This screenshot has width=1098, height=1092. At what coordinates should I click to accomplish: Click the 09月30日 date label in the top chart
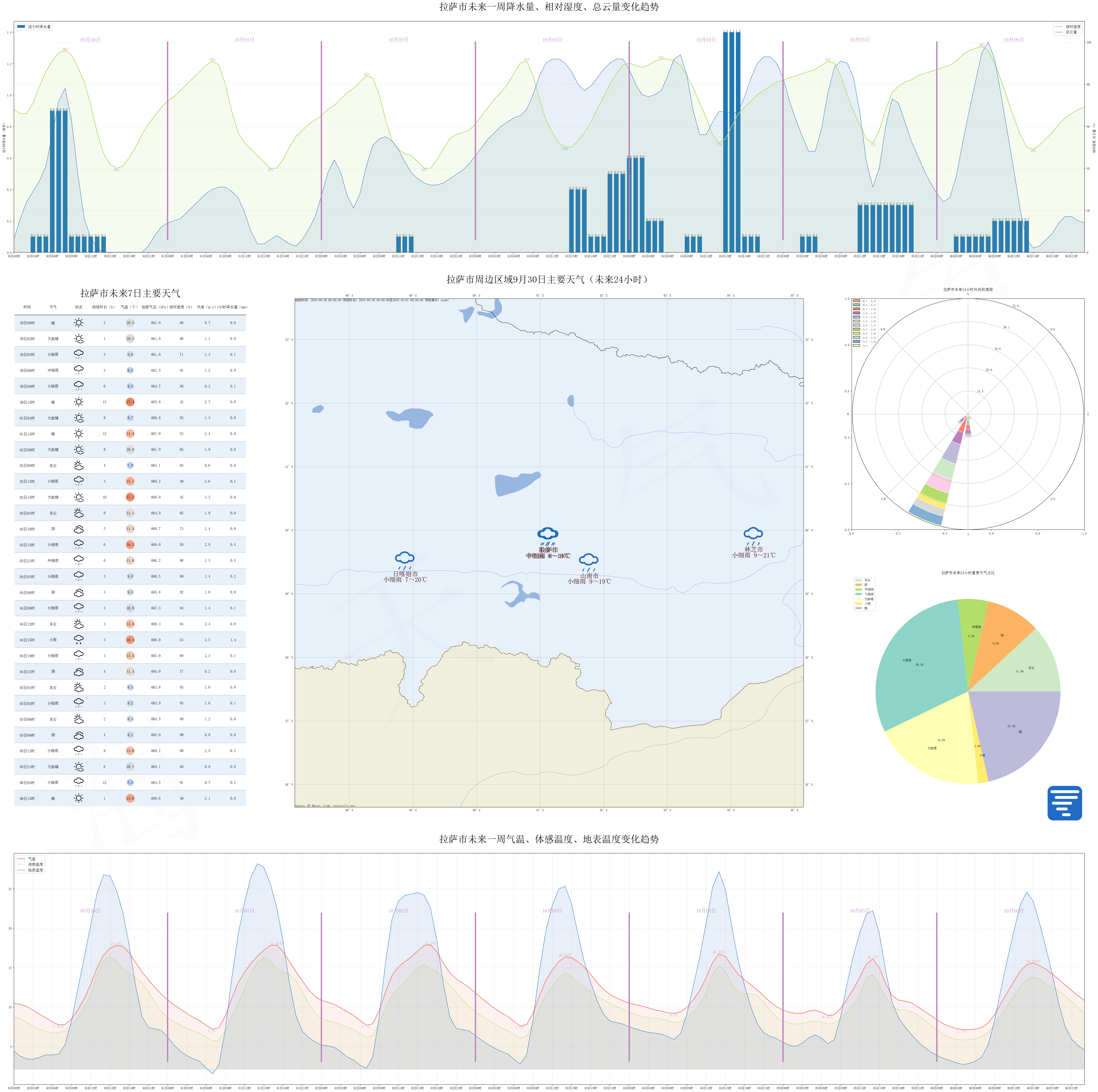pos(90,40)
